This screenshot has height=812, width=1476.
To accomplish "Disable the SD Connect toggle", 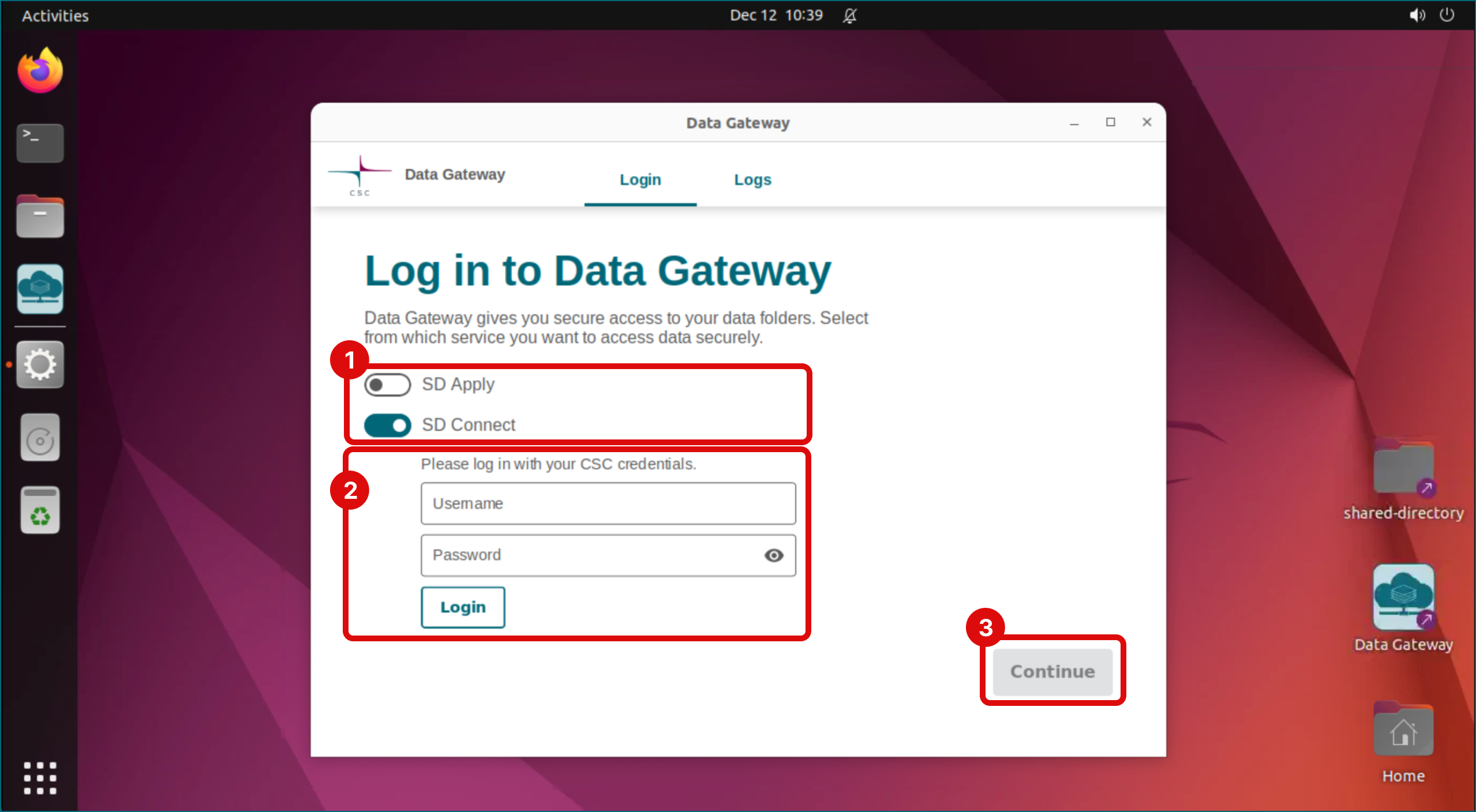I will [x=387, y=426].
